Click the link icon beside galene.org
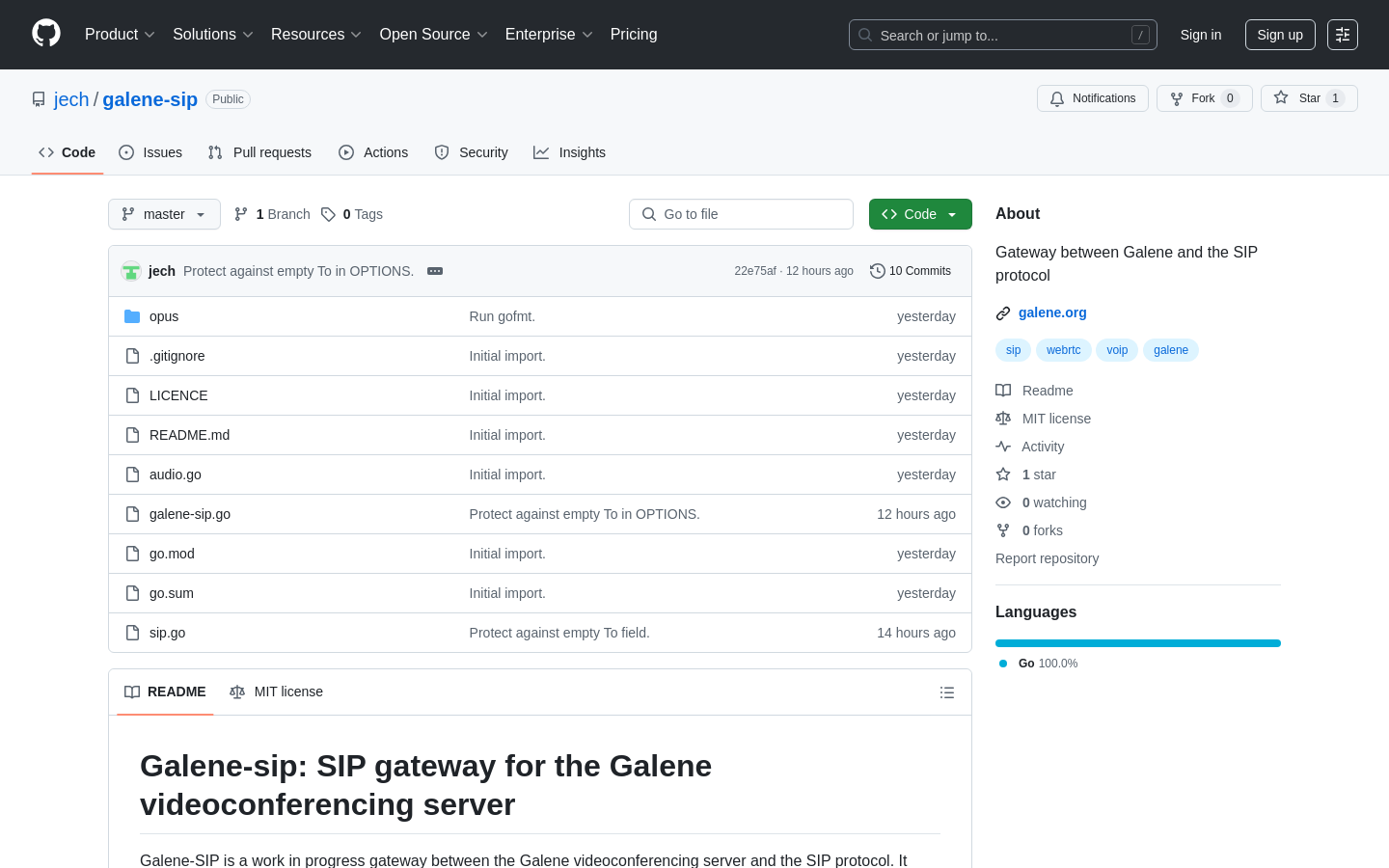This screenshot has width=1389, height=868. click(1003, 313)
